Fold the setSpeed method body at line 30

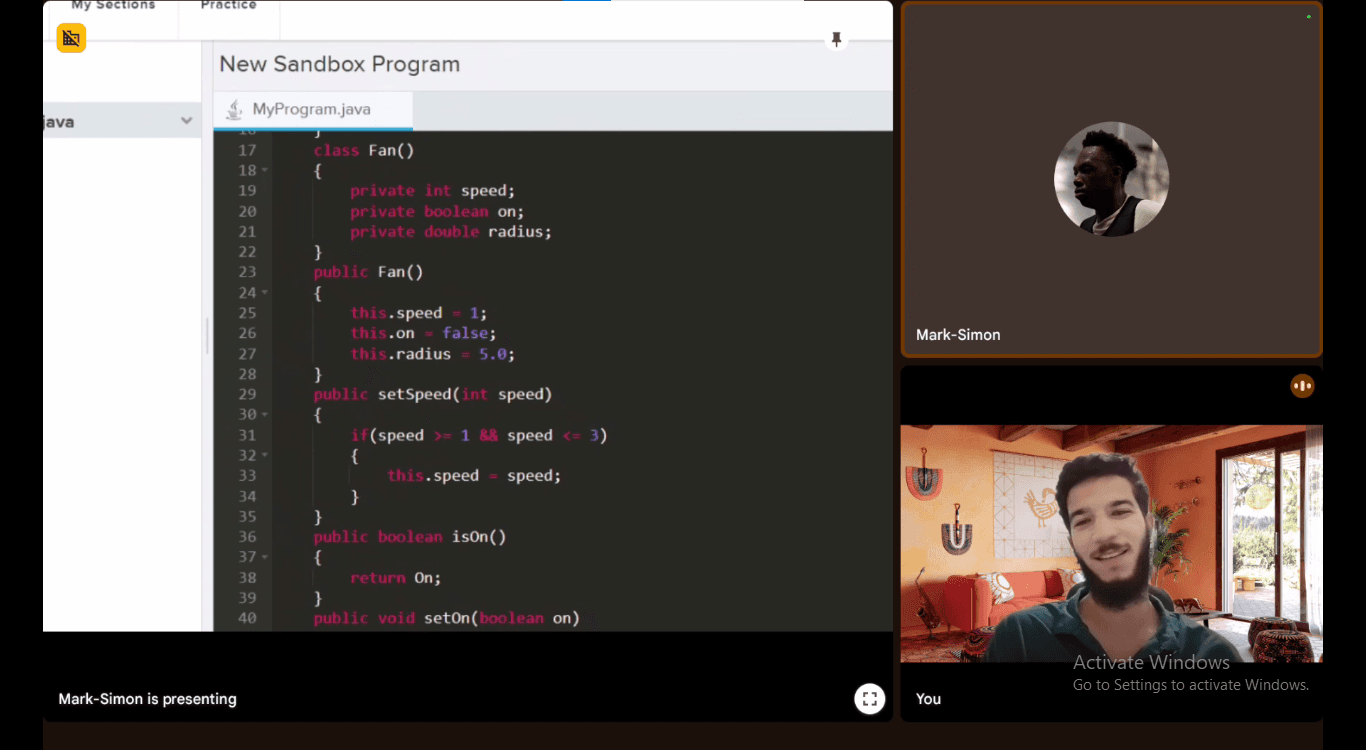(265, 415)
